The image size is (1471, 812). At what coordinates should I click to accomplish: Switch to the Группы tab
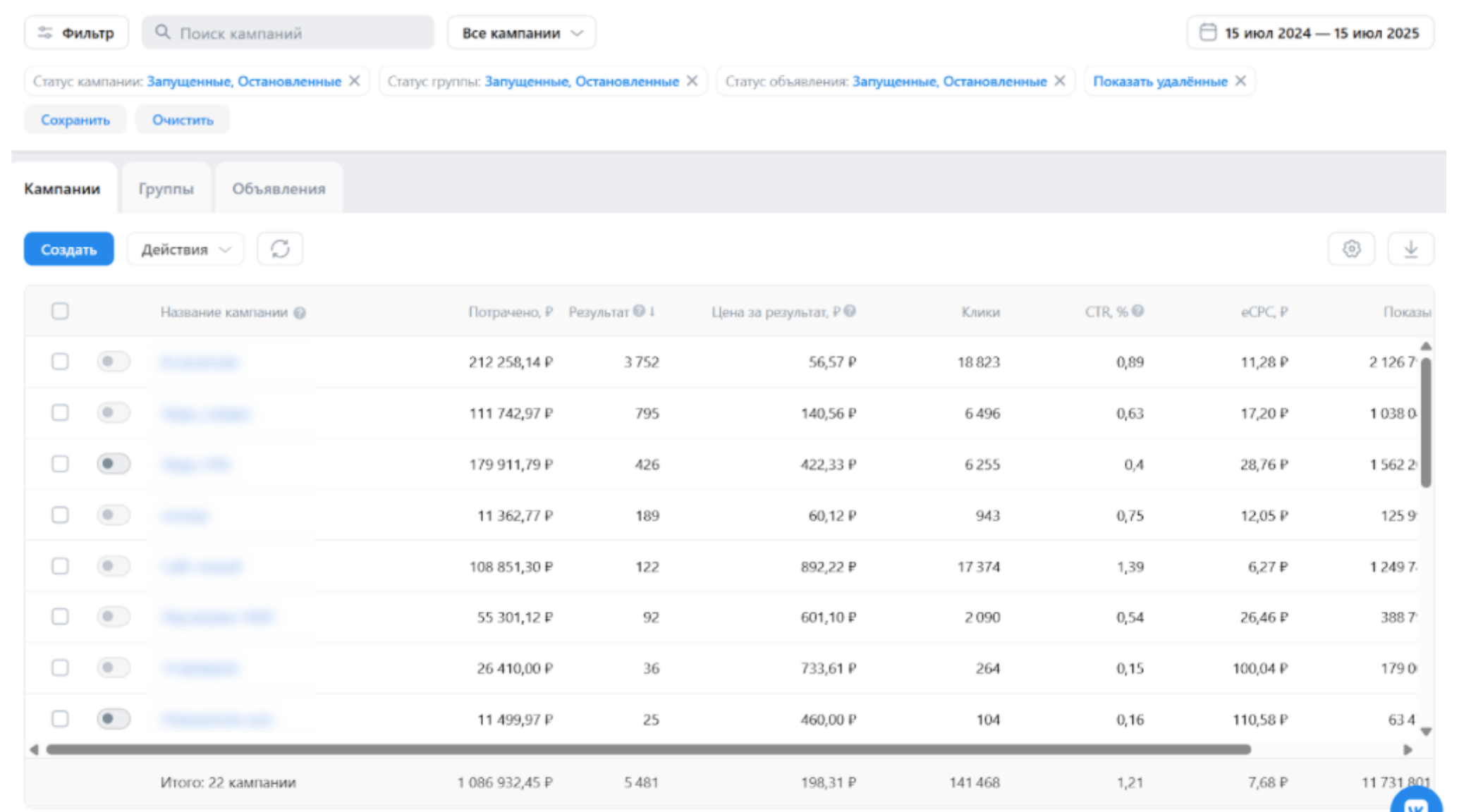click(166, 189)
